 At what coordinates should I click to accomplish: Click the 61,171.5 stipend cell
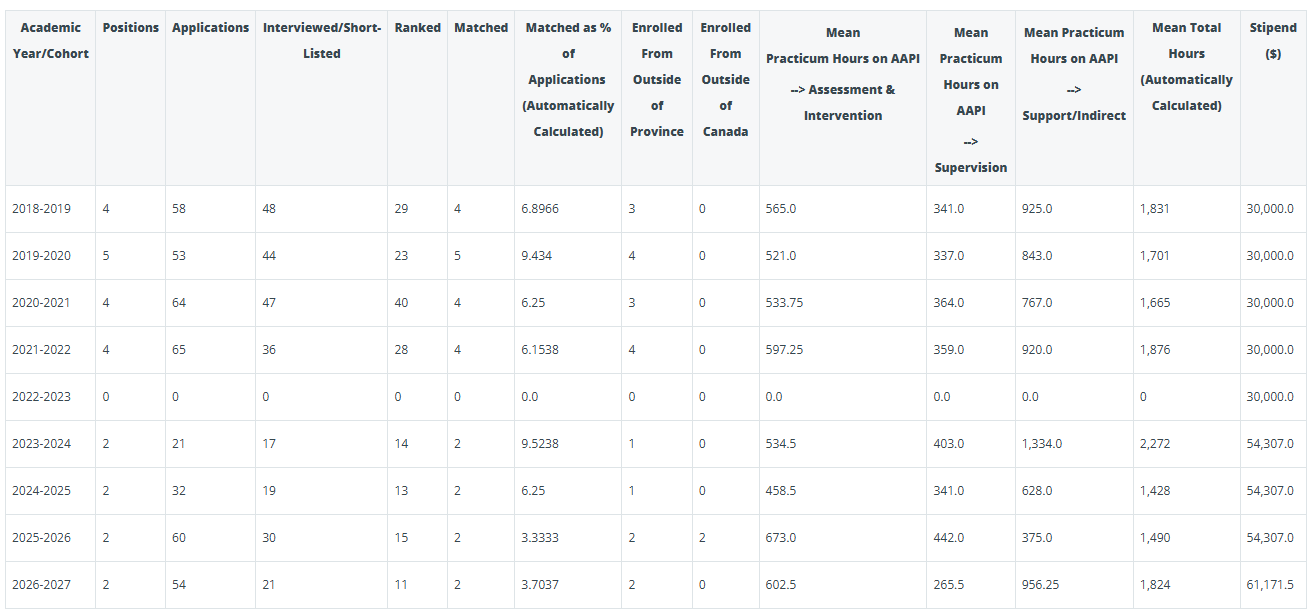(1272, 585)
